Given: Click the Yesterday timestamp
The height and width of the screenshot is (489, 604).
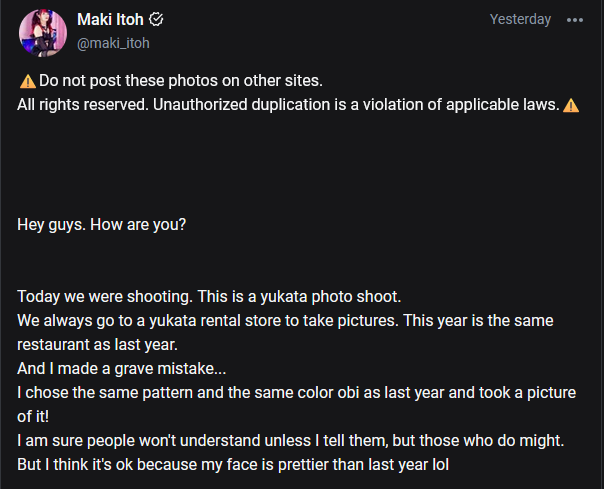Looking at the screenshot, I should click(520, 19).
